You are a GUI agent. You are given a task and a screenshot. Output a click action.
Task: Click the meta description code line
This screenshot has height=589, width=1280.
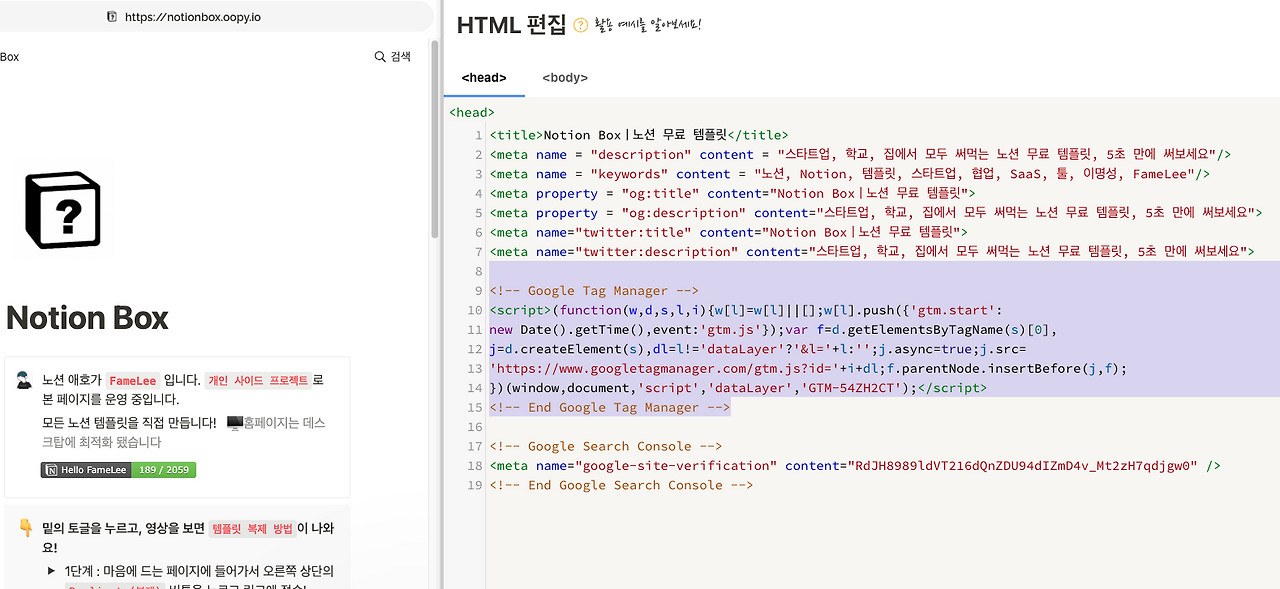click(x=860, y=154)
